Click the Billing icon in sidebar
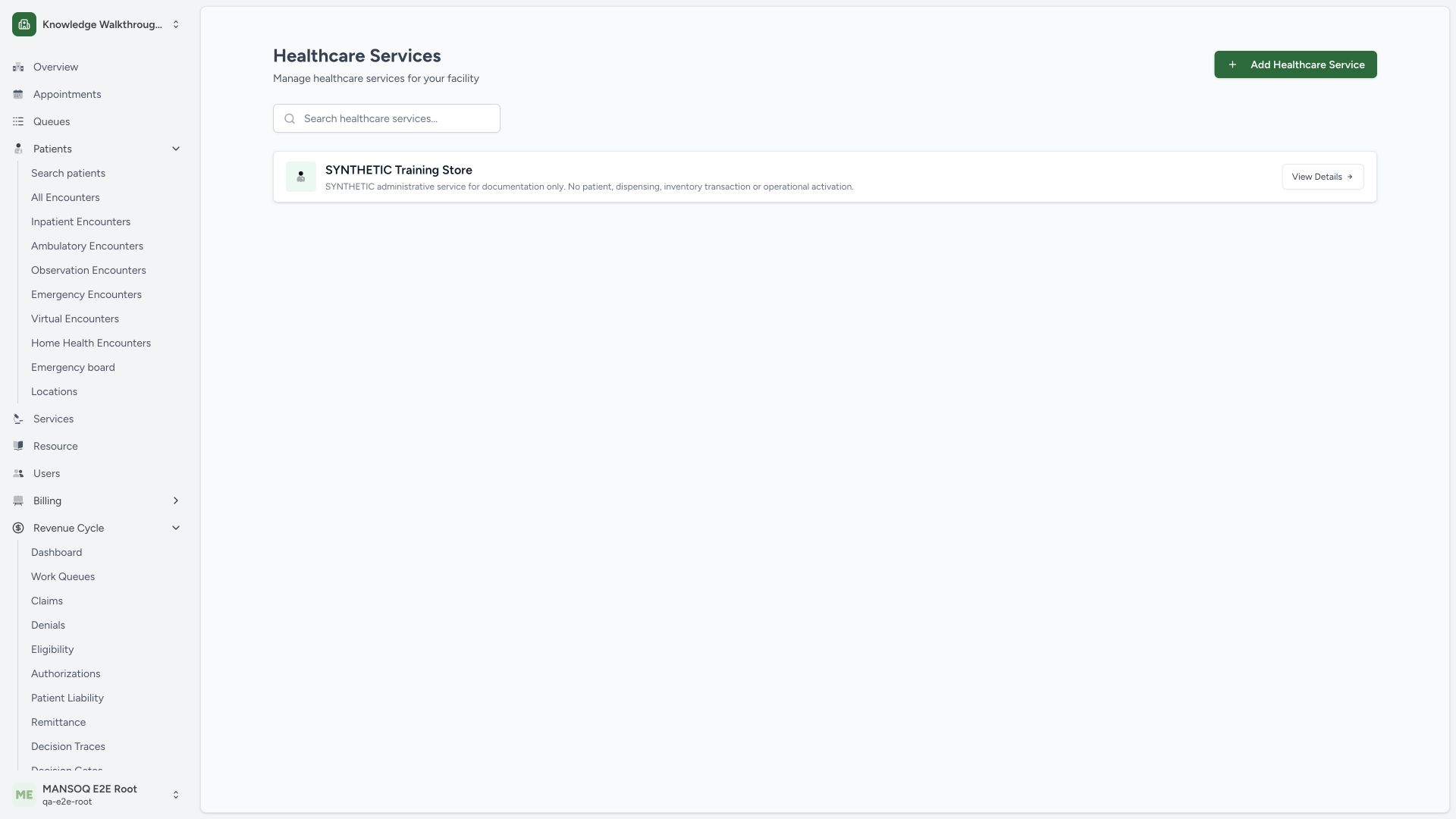This screenshot has width=1456, height=819. tap(18, 500)
